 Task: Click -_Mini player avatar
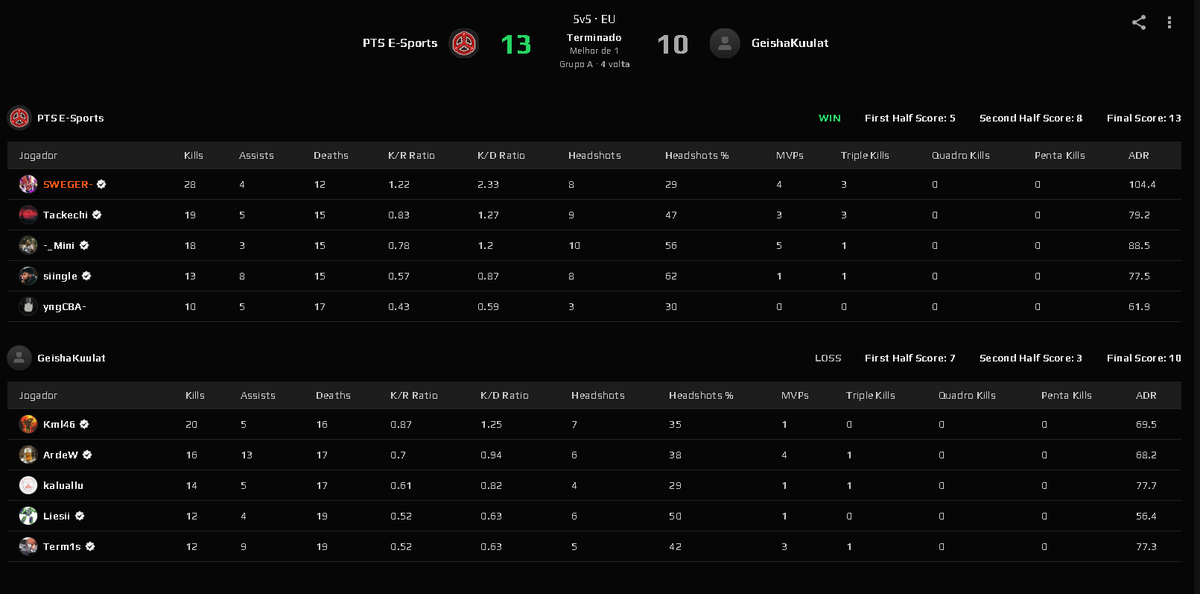click(28, 245)
